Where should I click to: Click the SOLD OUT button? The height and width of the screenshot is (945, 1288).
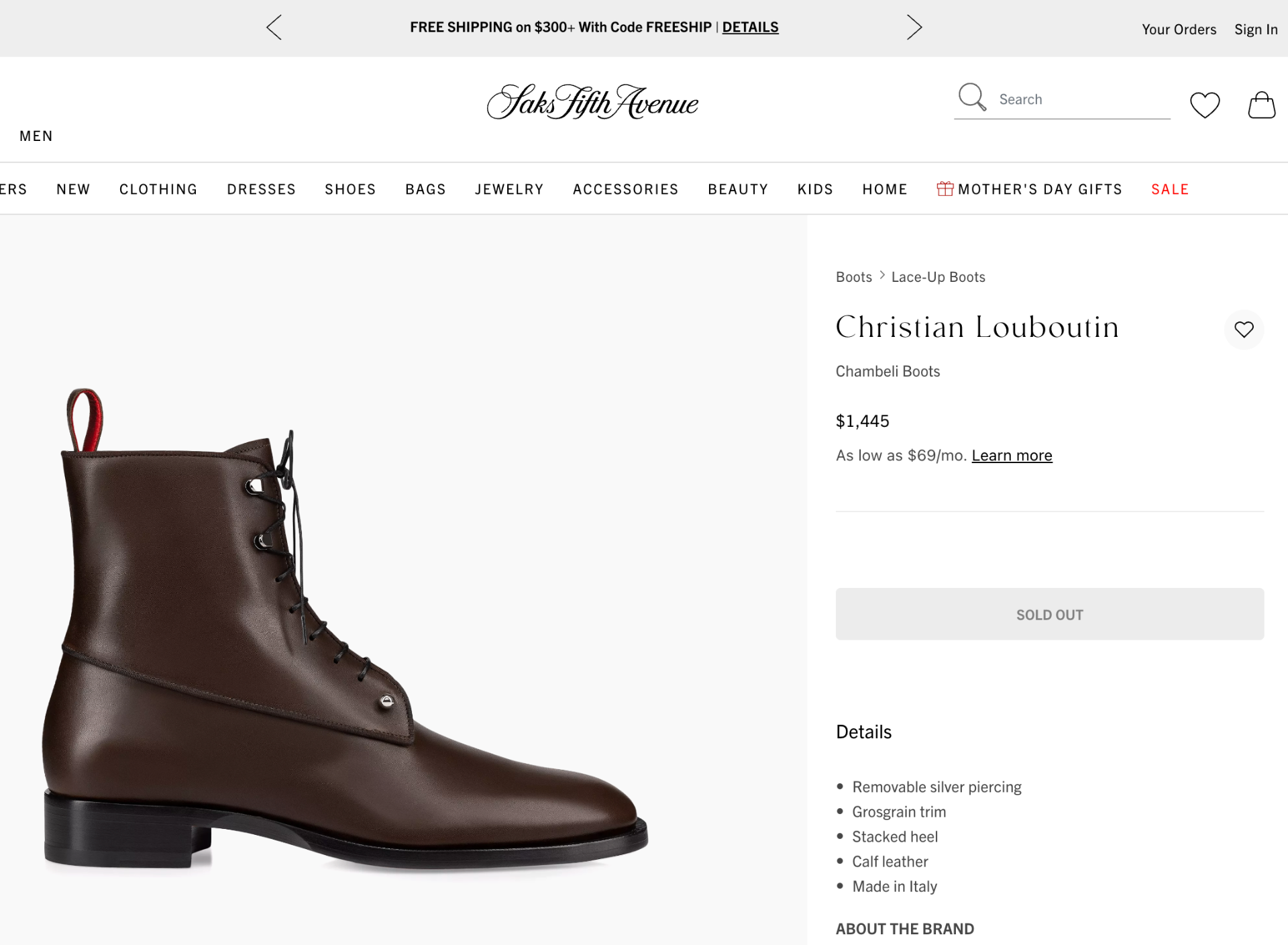1049,613
